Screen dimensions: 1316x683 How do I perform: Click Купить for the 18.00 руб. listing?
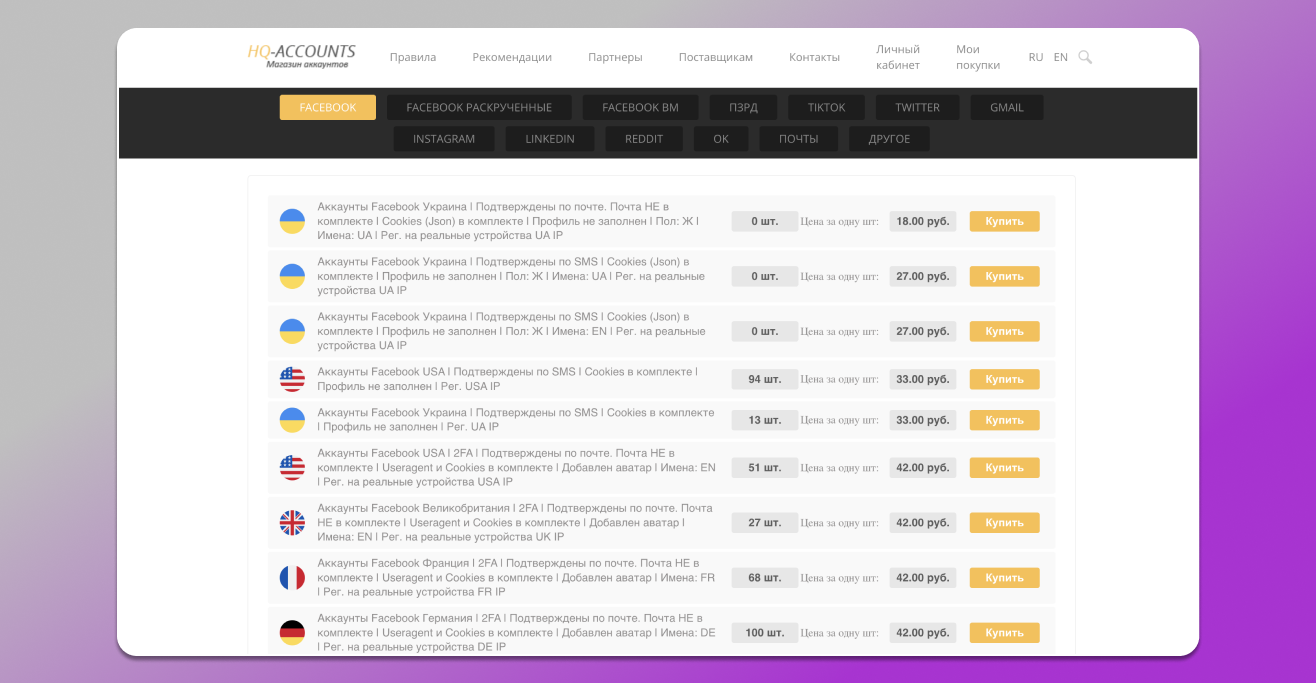[x=1004, y=221]
